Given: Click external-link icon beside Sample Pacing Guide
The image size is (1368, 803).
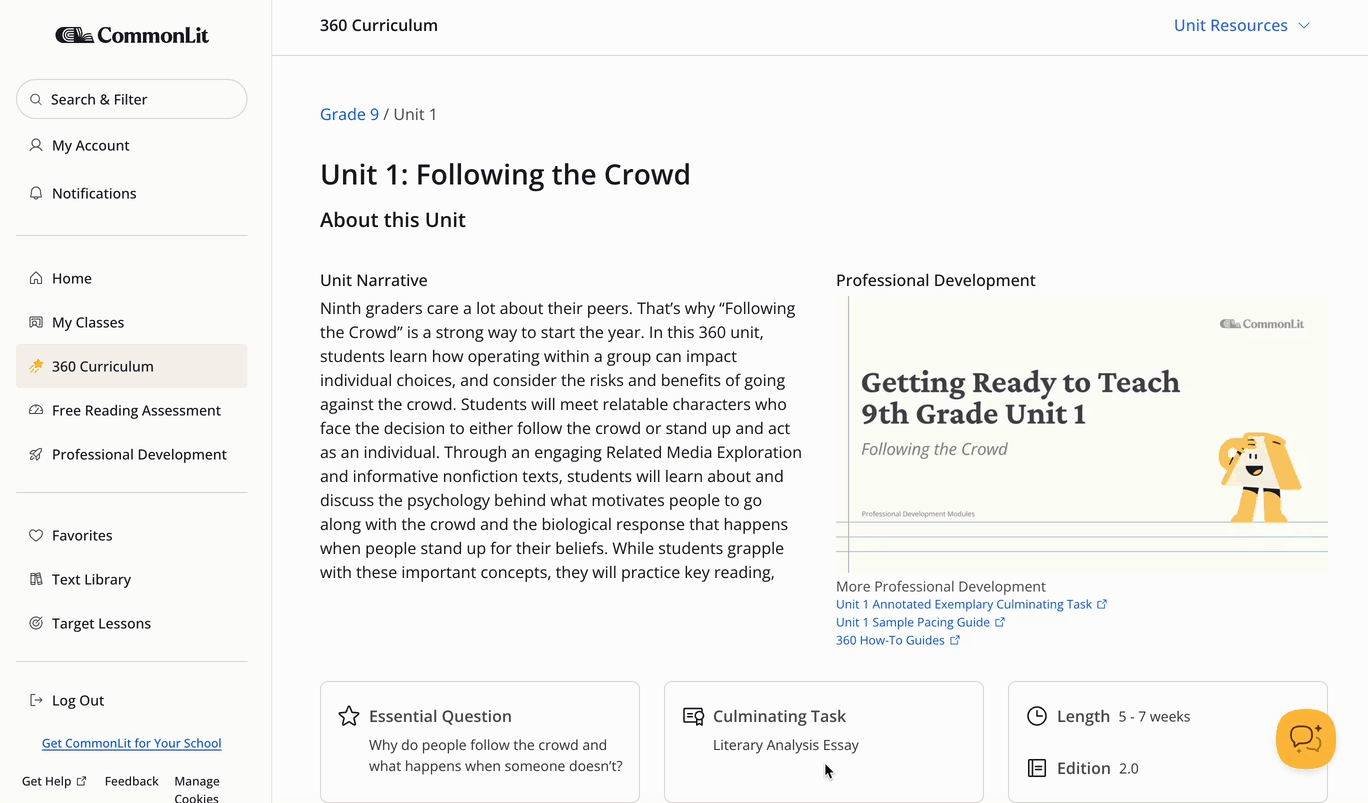Looking at the screenshot, I should (x=1000, y=622).
